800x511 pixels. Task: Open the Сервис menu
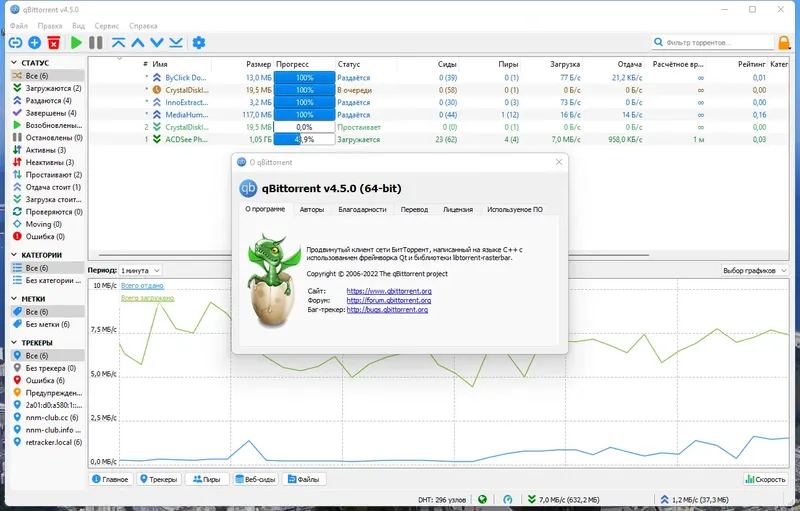pos(107,25)
